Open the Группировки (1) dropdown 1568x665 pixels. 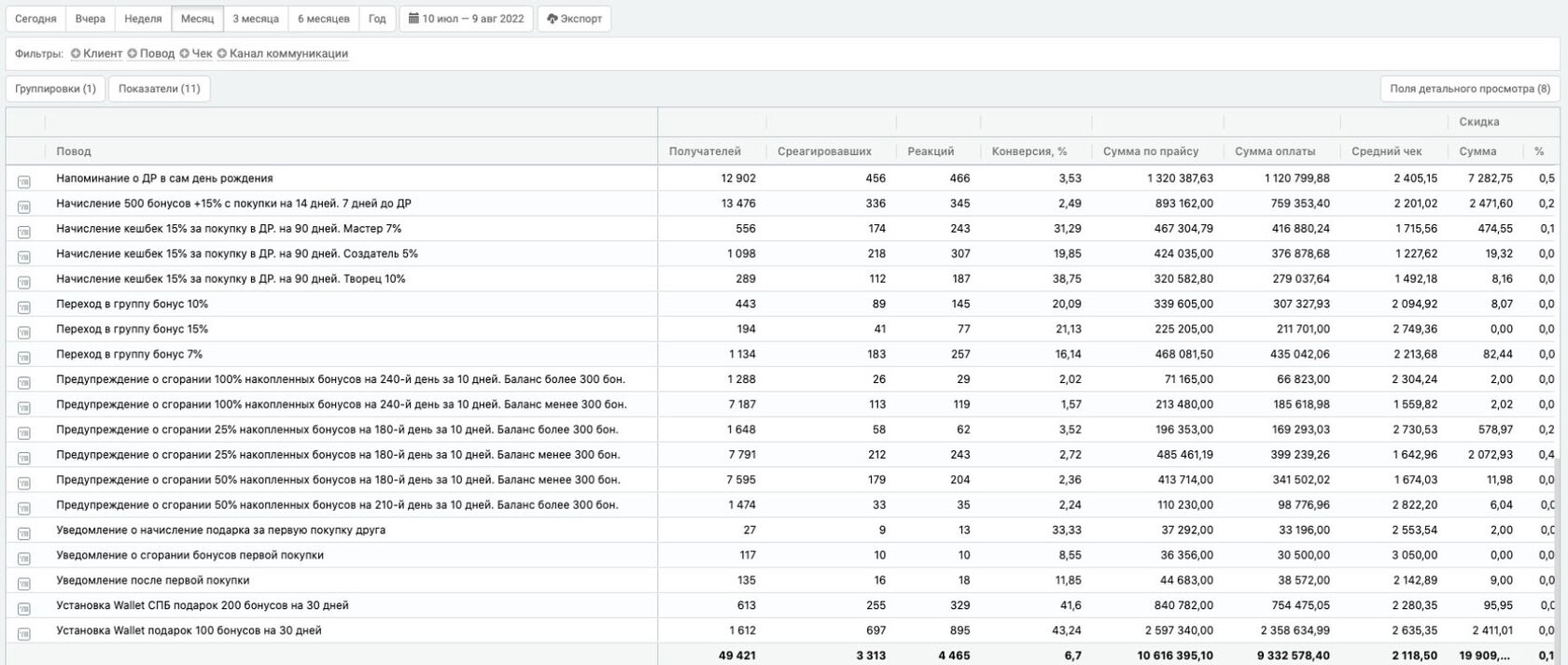[x=55, y=89]
